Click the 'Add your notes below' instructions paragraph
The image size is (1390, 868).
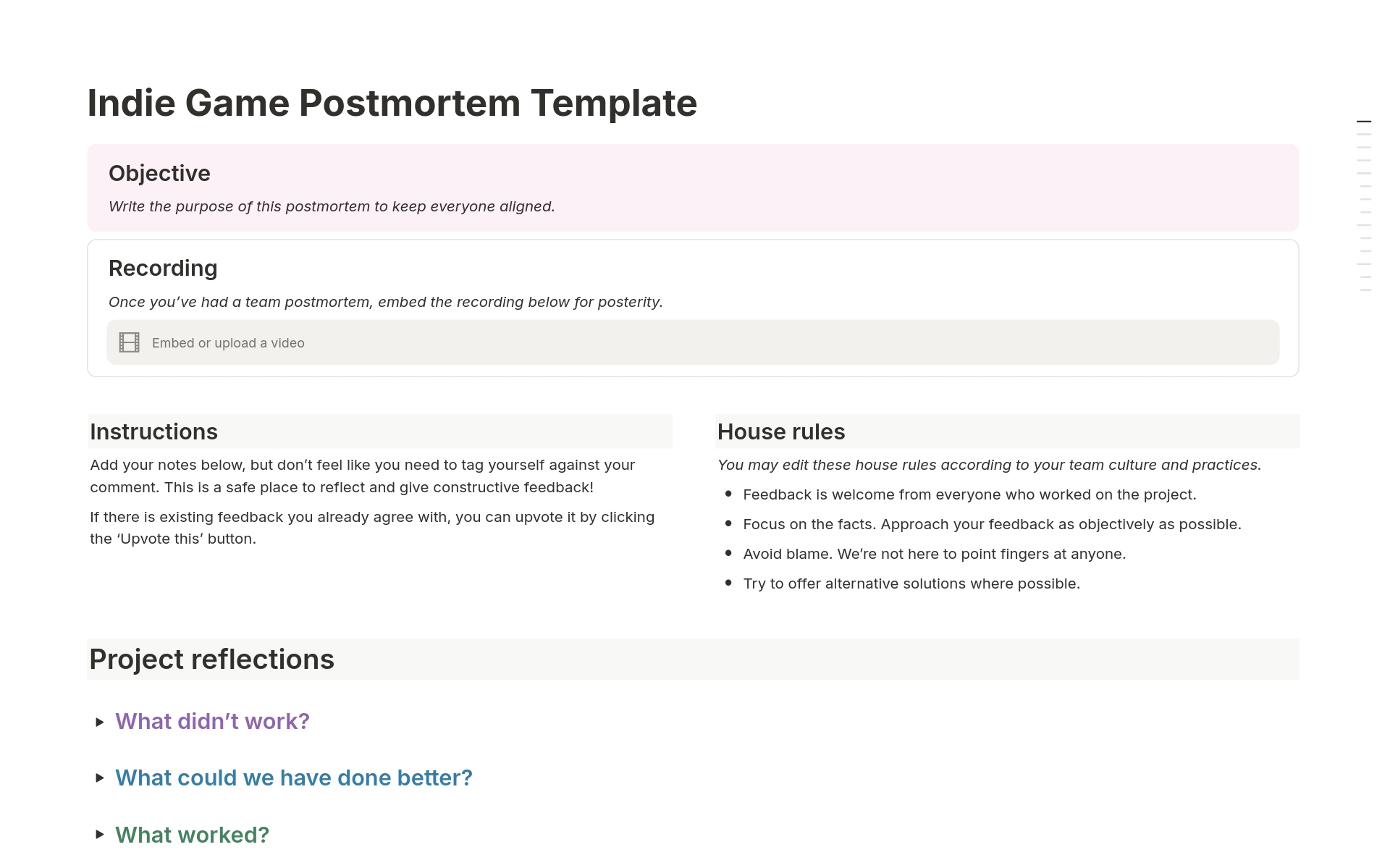click(362, 476)
